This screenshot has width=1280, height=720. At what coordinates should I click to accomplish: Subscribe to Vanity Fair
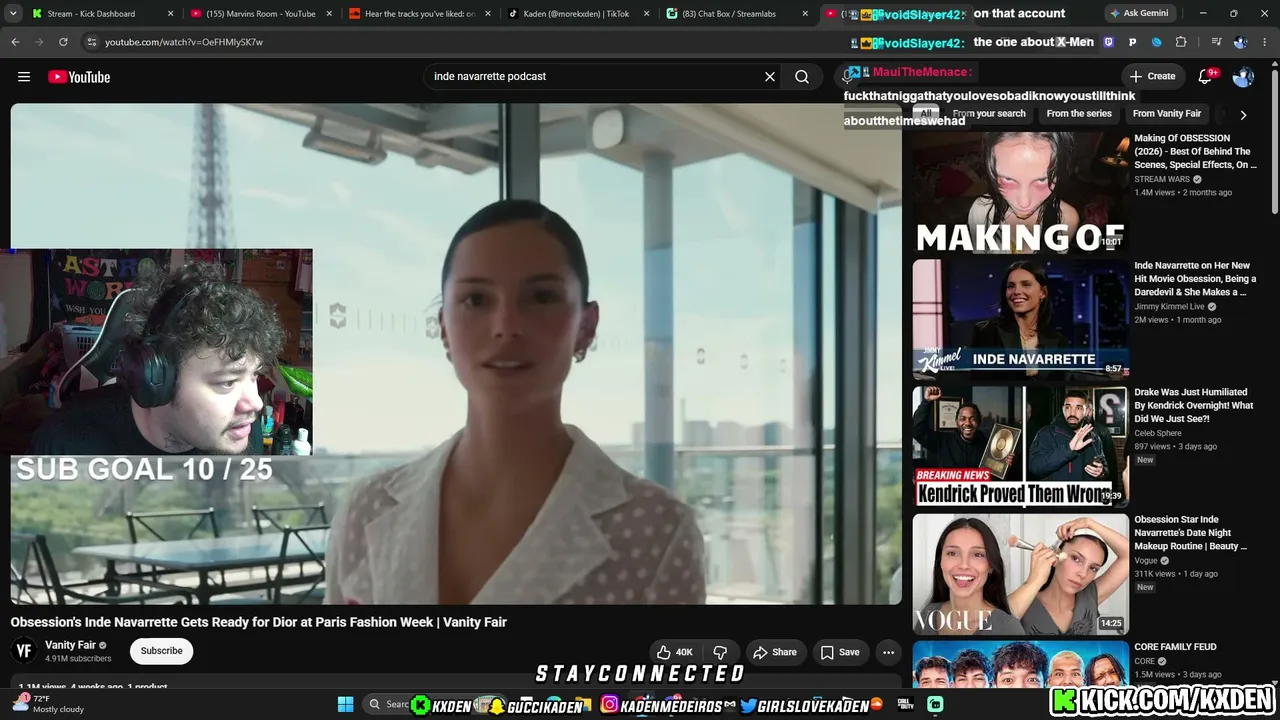click(161, 651)
